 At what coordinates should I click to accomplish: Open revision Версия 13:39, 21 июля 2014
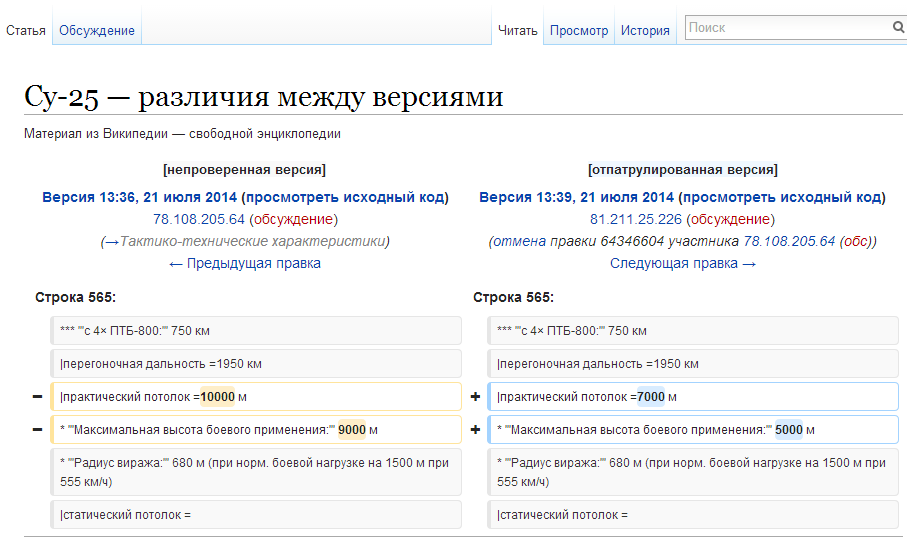tap(576, 197)
